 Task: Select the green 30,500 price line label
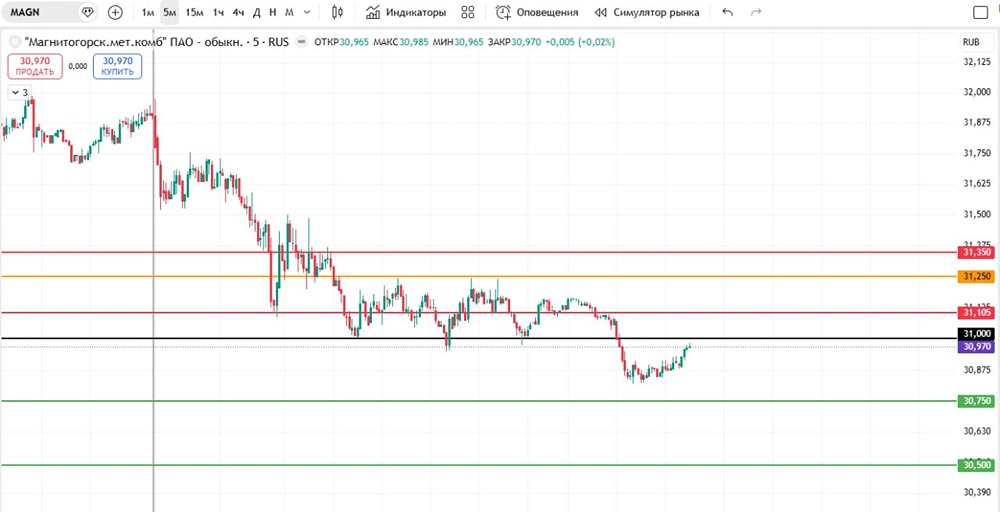(976, 465)
